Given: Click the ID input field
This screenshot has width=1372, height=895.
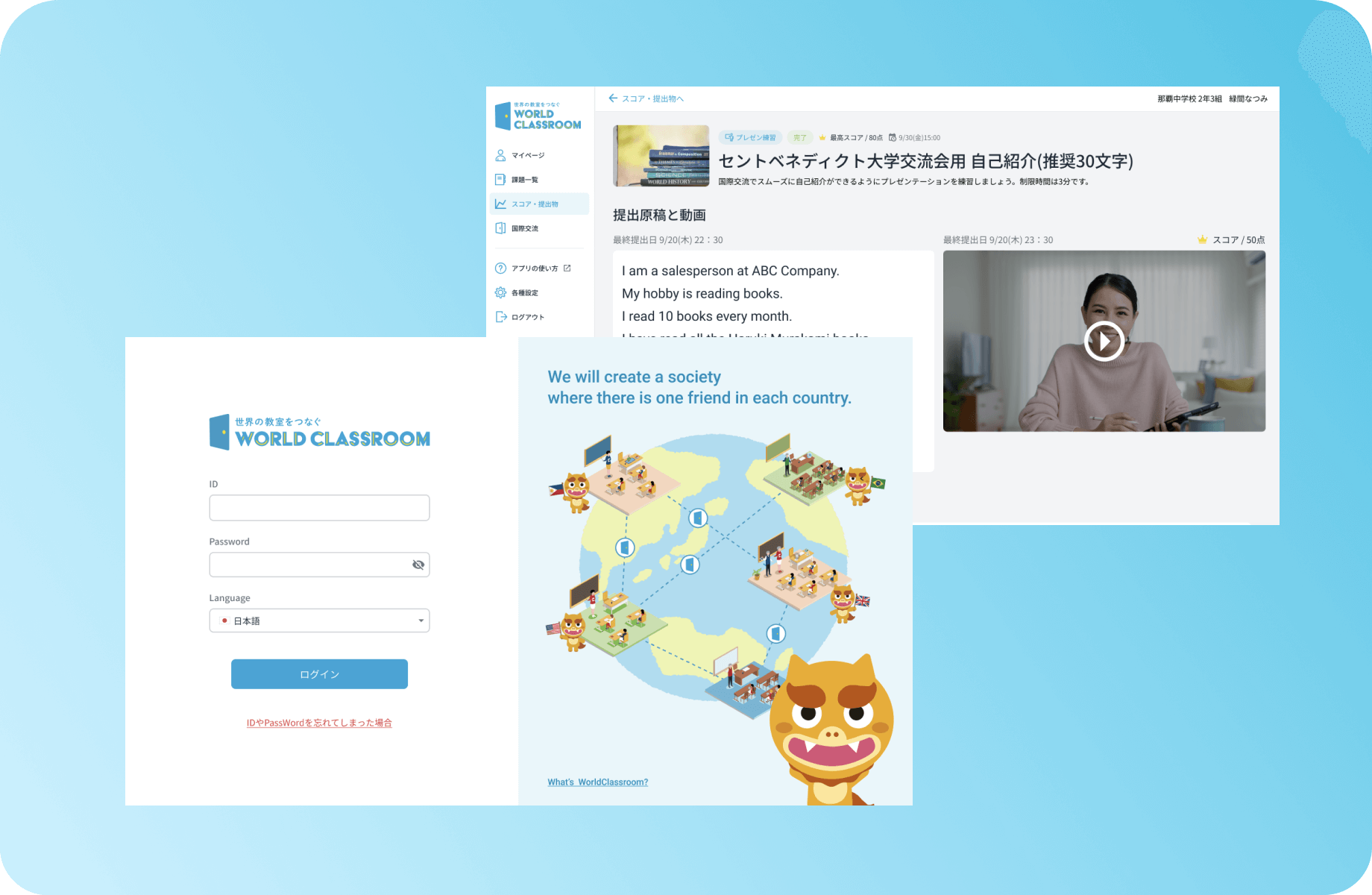Looking at the screenshot, I should pyautogui.click(x=319, y=508).
